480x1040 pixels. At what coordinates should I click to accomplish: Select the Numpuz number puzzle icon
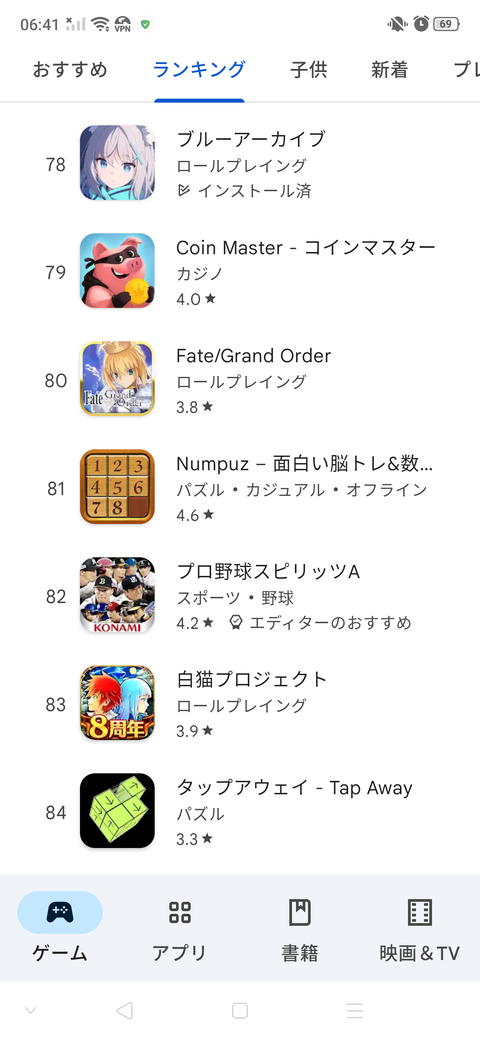(117, 488)
